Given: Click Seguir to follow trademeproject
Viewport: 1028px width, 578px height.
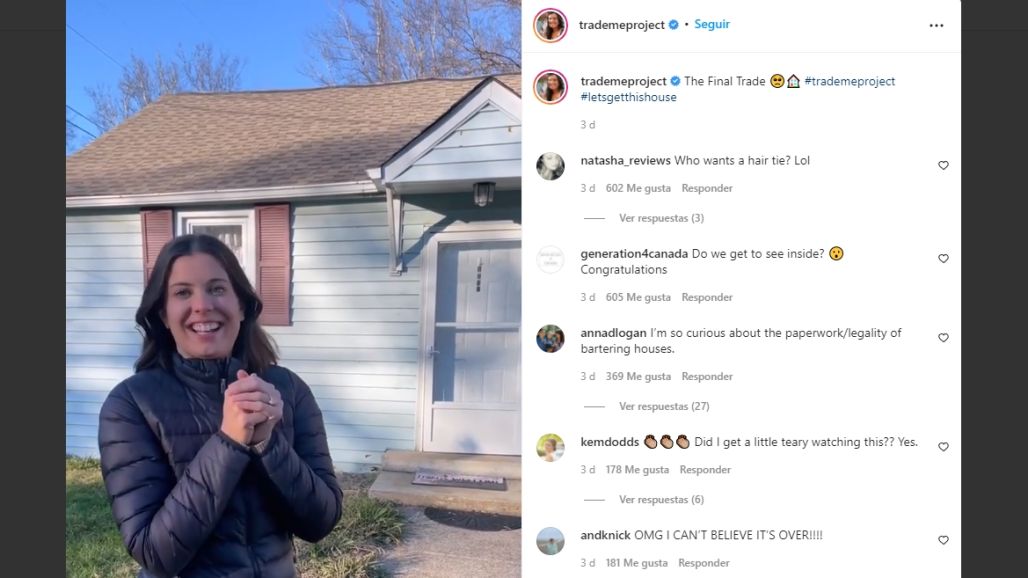Looking at the screenshot, I should click(x=711, y=24).
